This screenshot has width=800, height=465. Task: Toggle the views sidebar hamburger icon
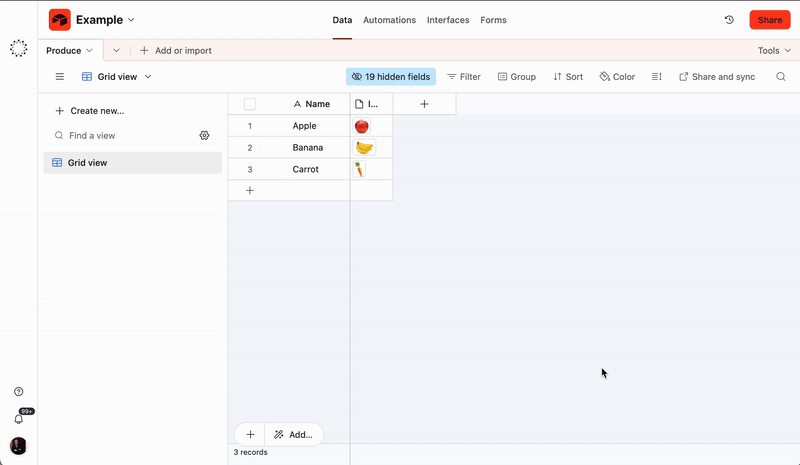[x=59, y=77]
